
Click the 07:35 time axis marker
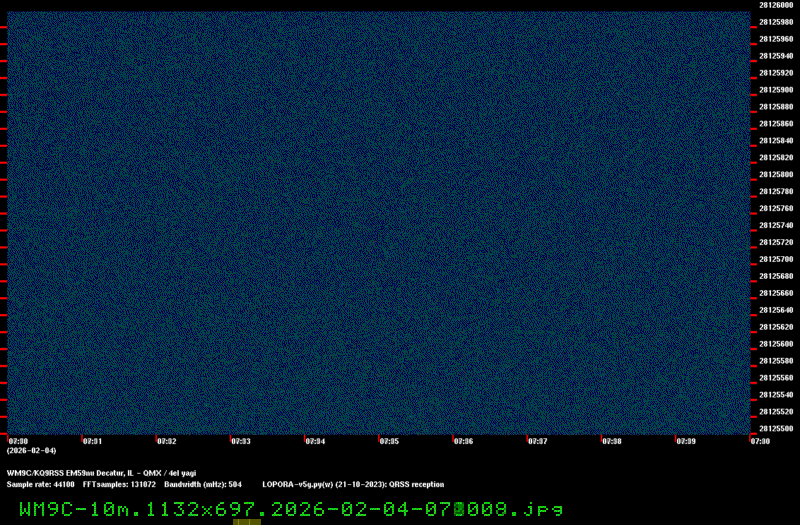(x=389, y=440)
